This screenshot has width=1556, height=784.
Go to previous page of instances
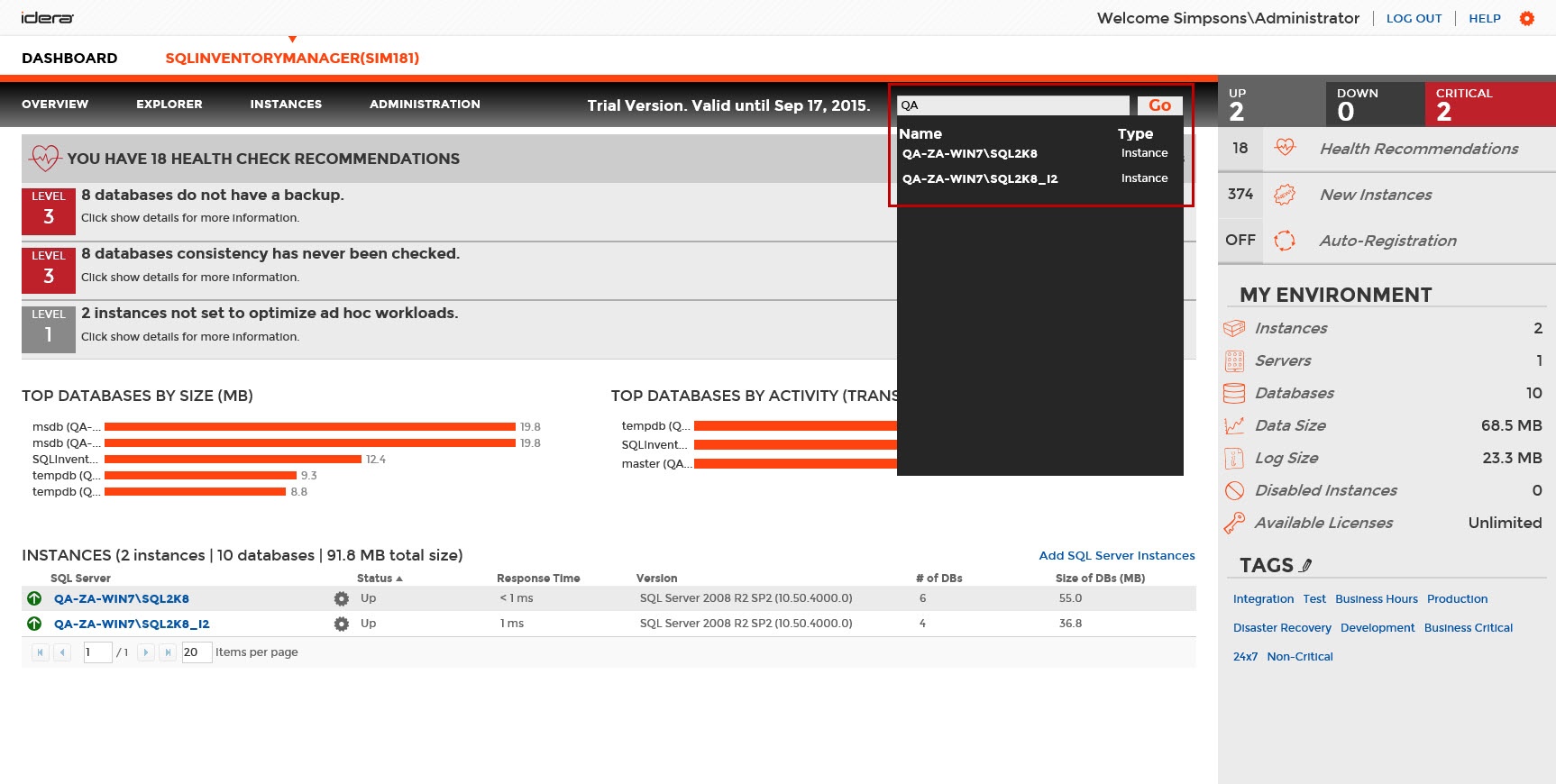click(62, 652)
